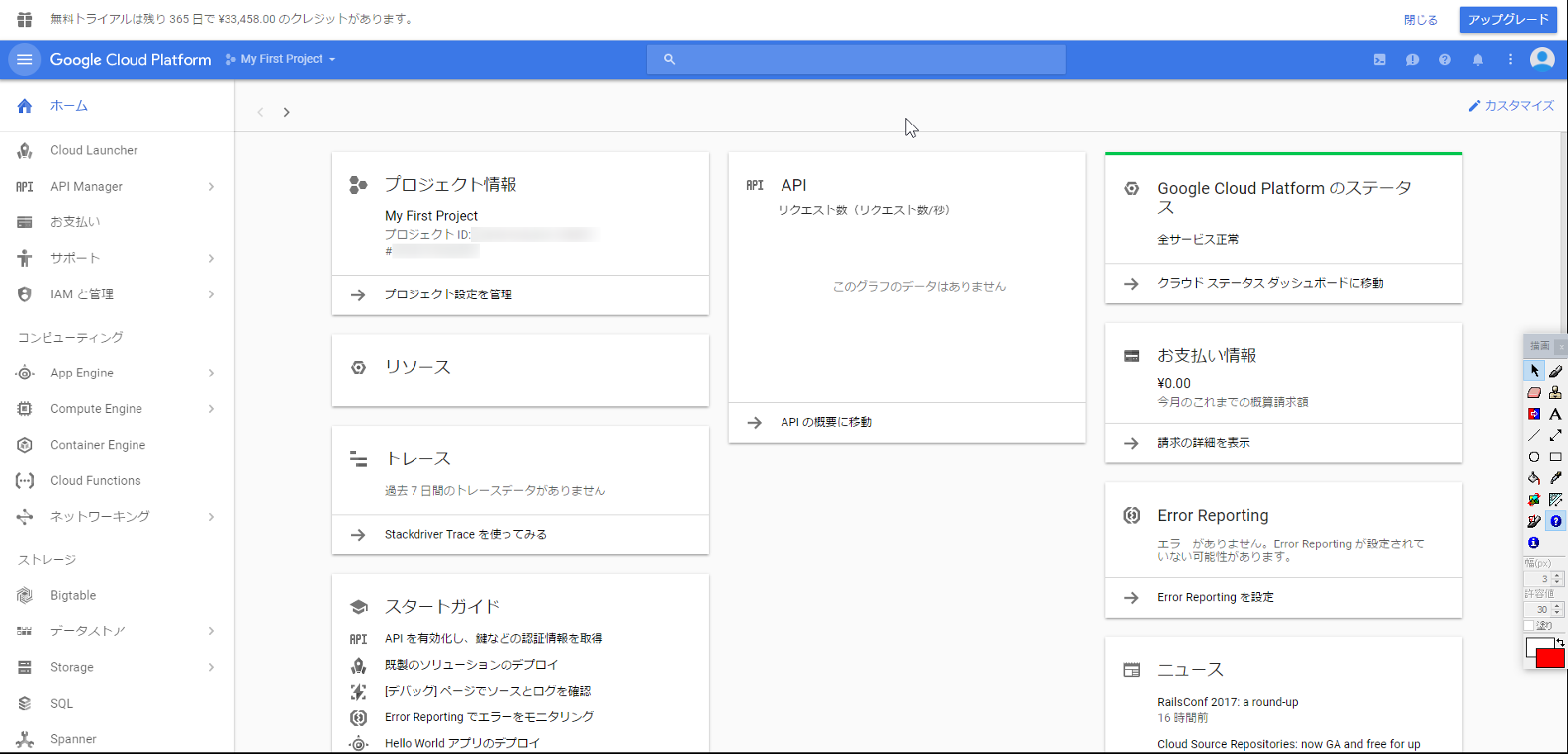Select the arrow pointer tool in drawing palette

pyautogui.click(x=1534, y=371)
